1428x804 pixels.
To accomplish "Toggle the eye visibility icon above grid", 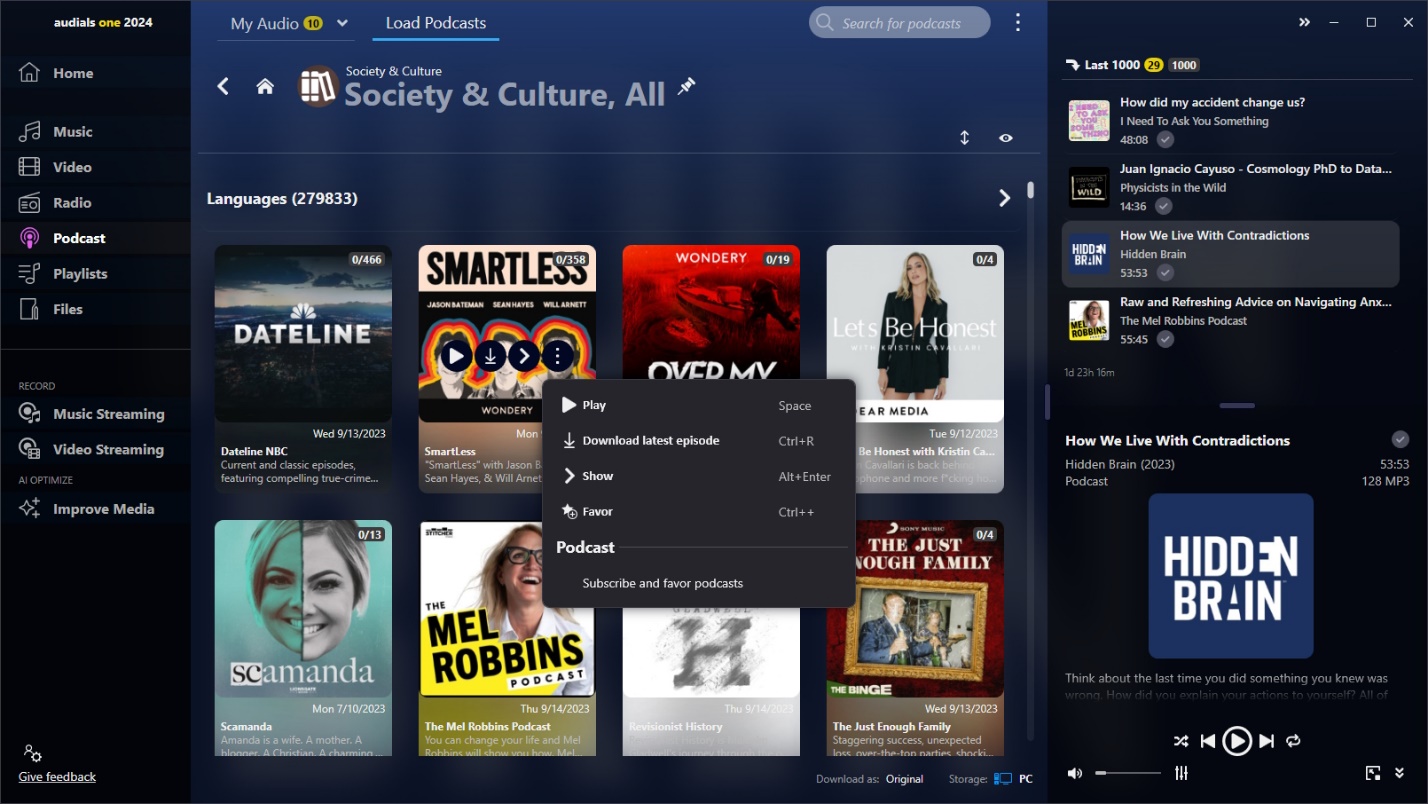I will tap(1006, 138).
